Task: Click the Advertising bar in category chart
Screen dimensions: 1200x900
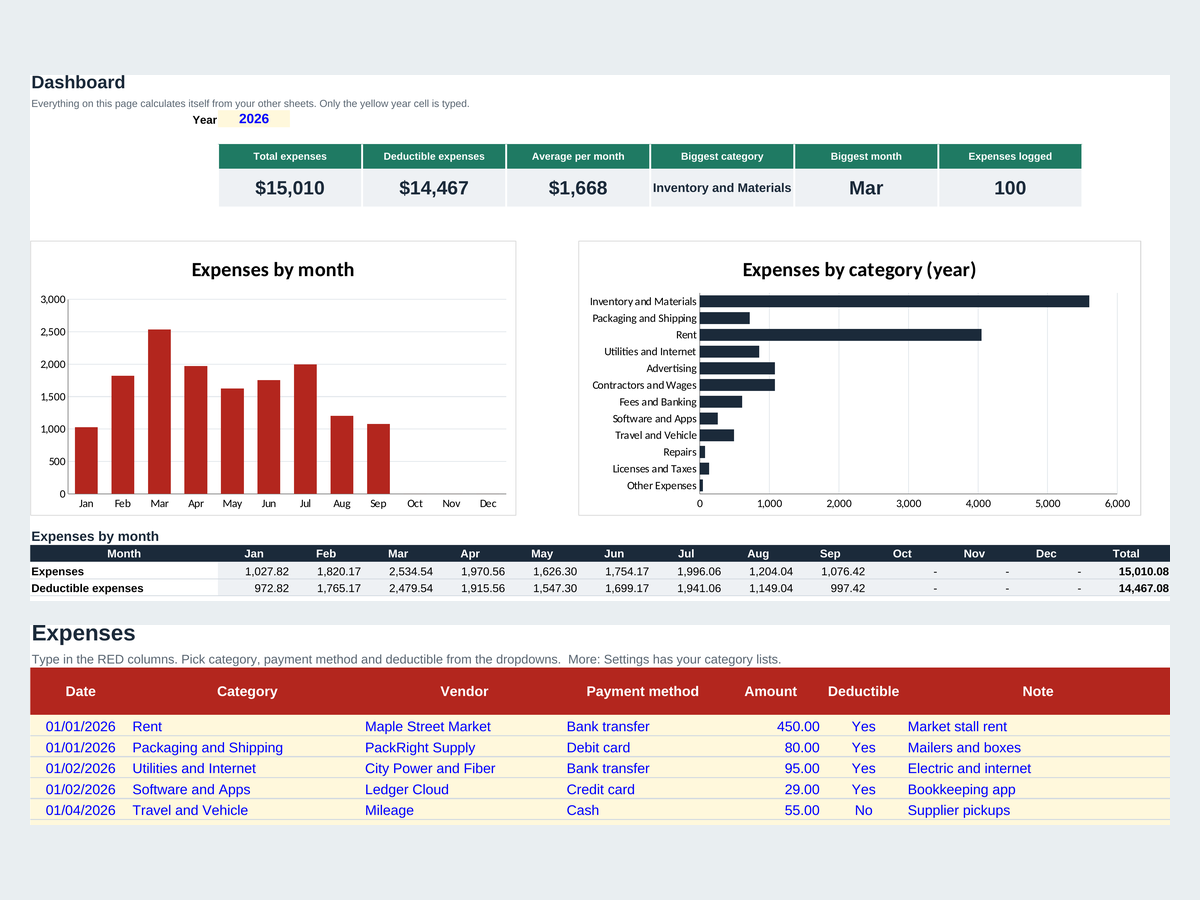Action: tap(737, 368)
